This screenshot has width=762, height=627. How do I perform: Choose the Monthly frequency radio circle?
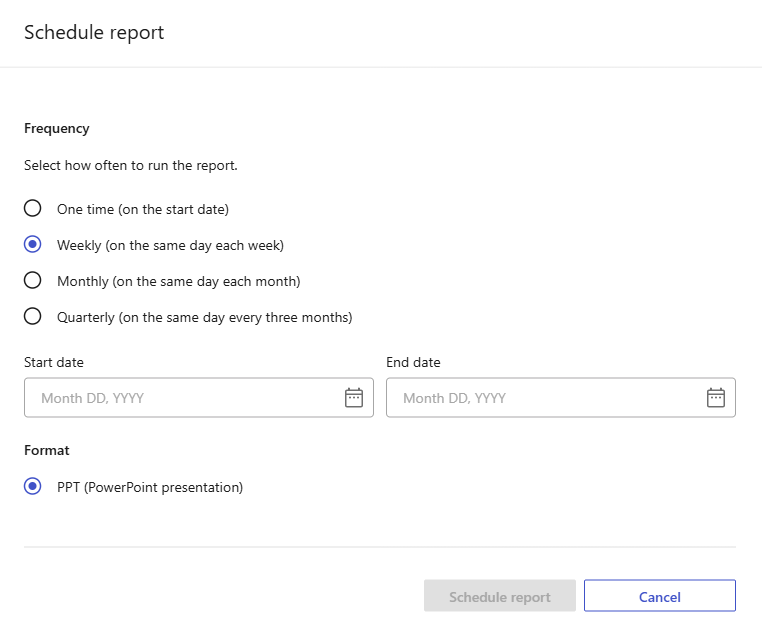click(33, 280)
